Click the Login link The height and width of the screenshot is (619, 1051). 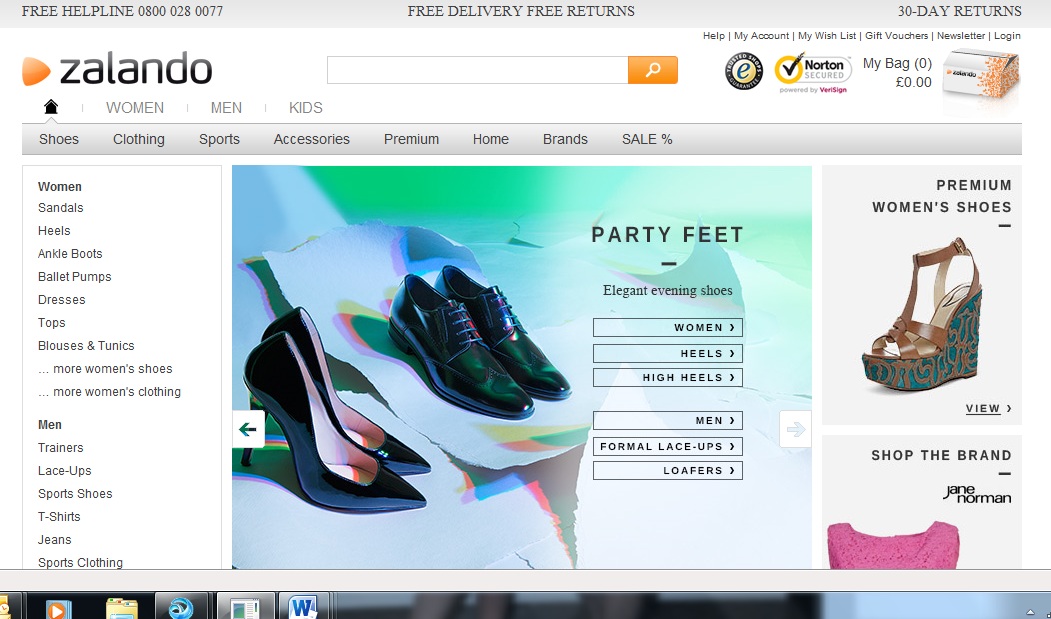[x=1008, y=35]
